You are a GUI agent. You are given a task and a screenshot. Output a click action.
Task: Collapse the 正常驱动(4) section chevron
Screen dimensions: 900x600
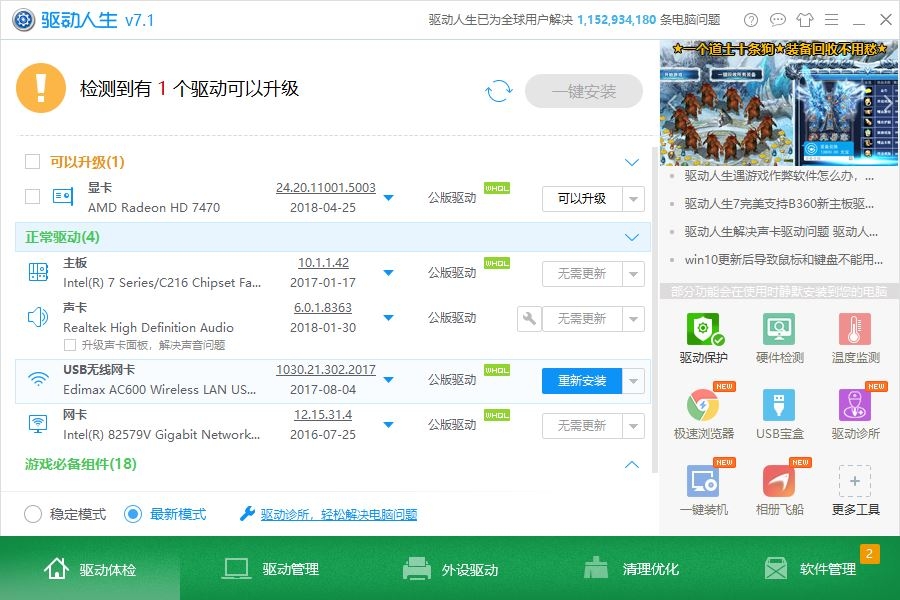point(631,237)
